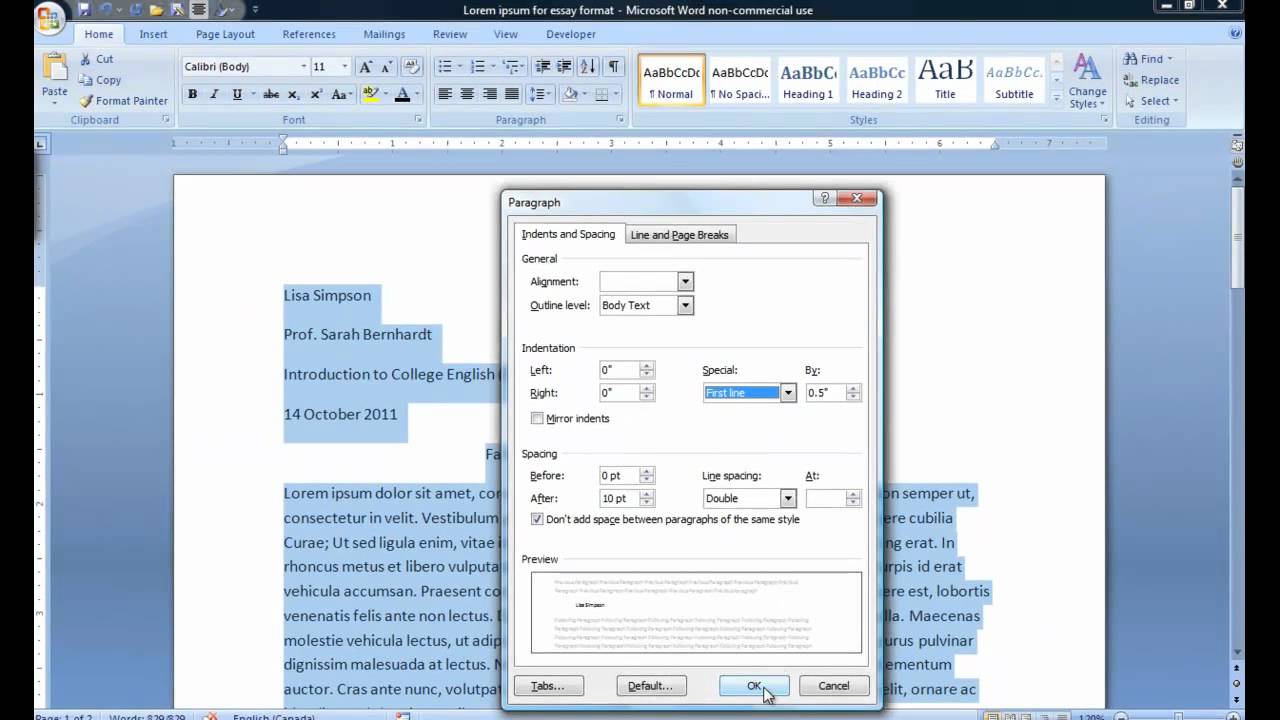The height and width of the screenshot is (720, 1280).
Task: Align text right in ribbon
Action: (490, 95)
